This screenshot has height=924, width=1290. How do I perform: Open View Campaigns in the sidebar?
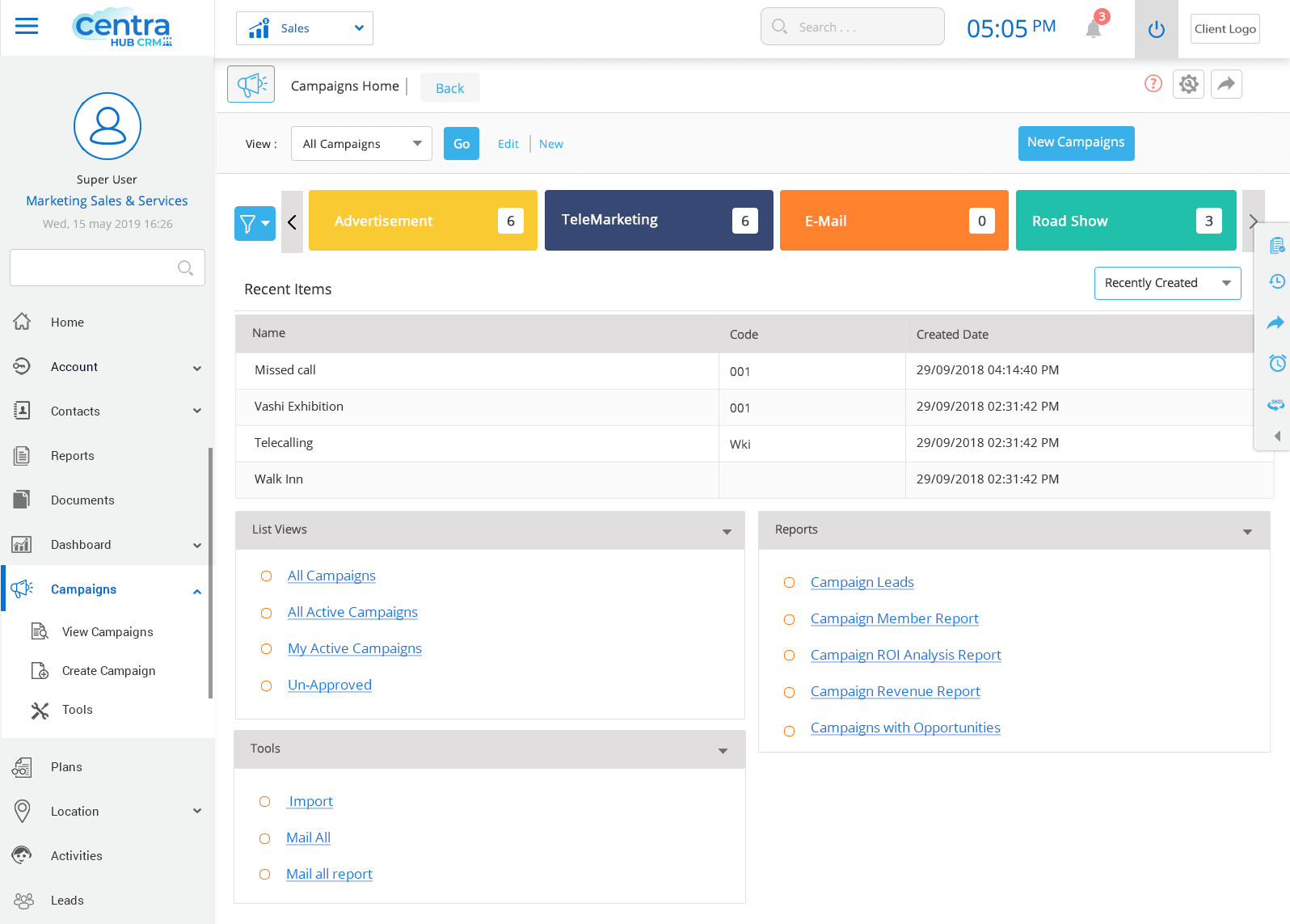[107, 632]
